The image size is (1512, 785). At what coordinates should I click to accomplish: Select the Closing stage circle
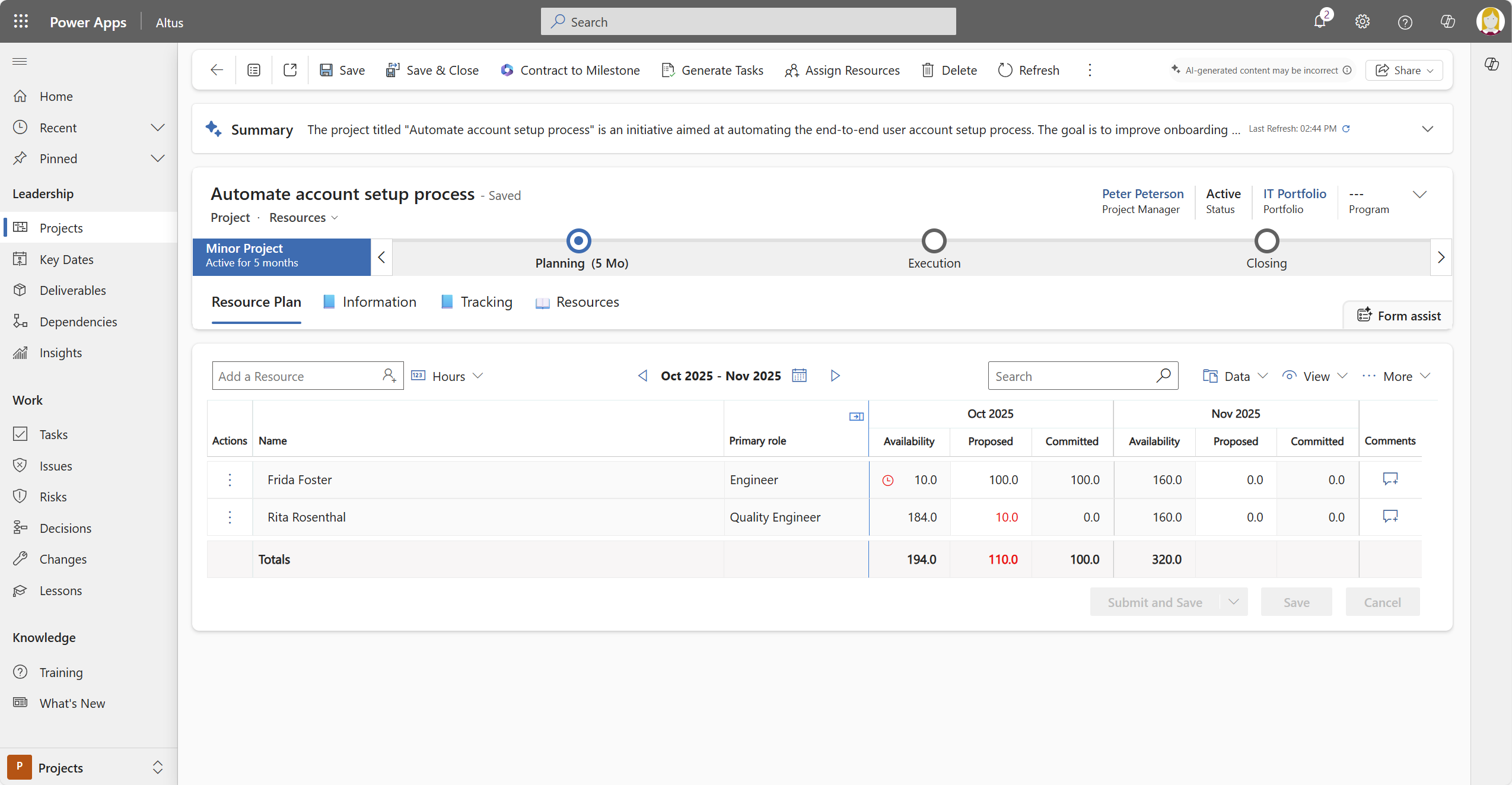tap(1266, 240)
